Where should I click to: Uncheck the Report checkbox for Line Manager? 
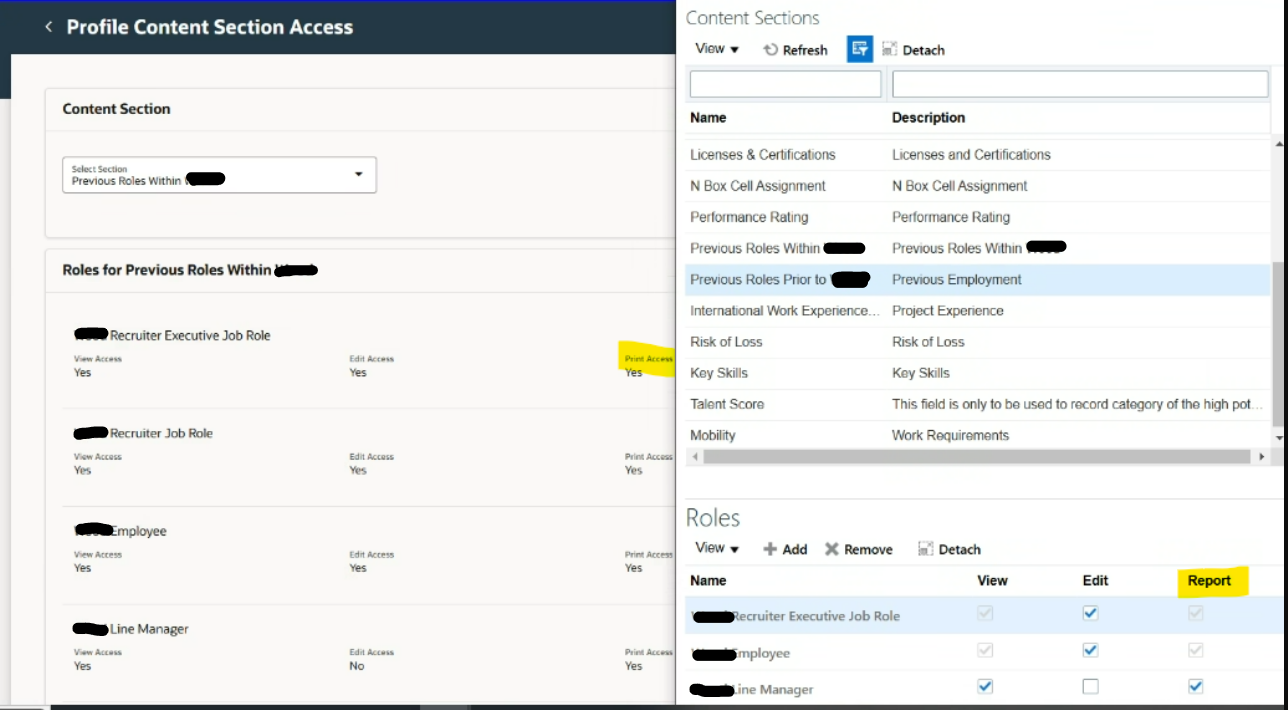(1195, 687)
